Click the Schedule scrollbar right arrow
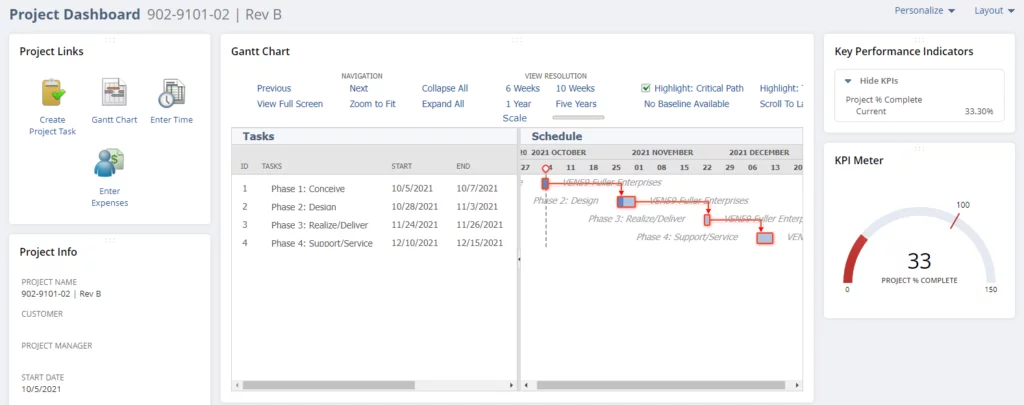Image resolution: width=1024 pixels, height=405 pixels. pos(797,385)
